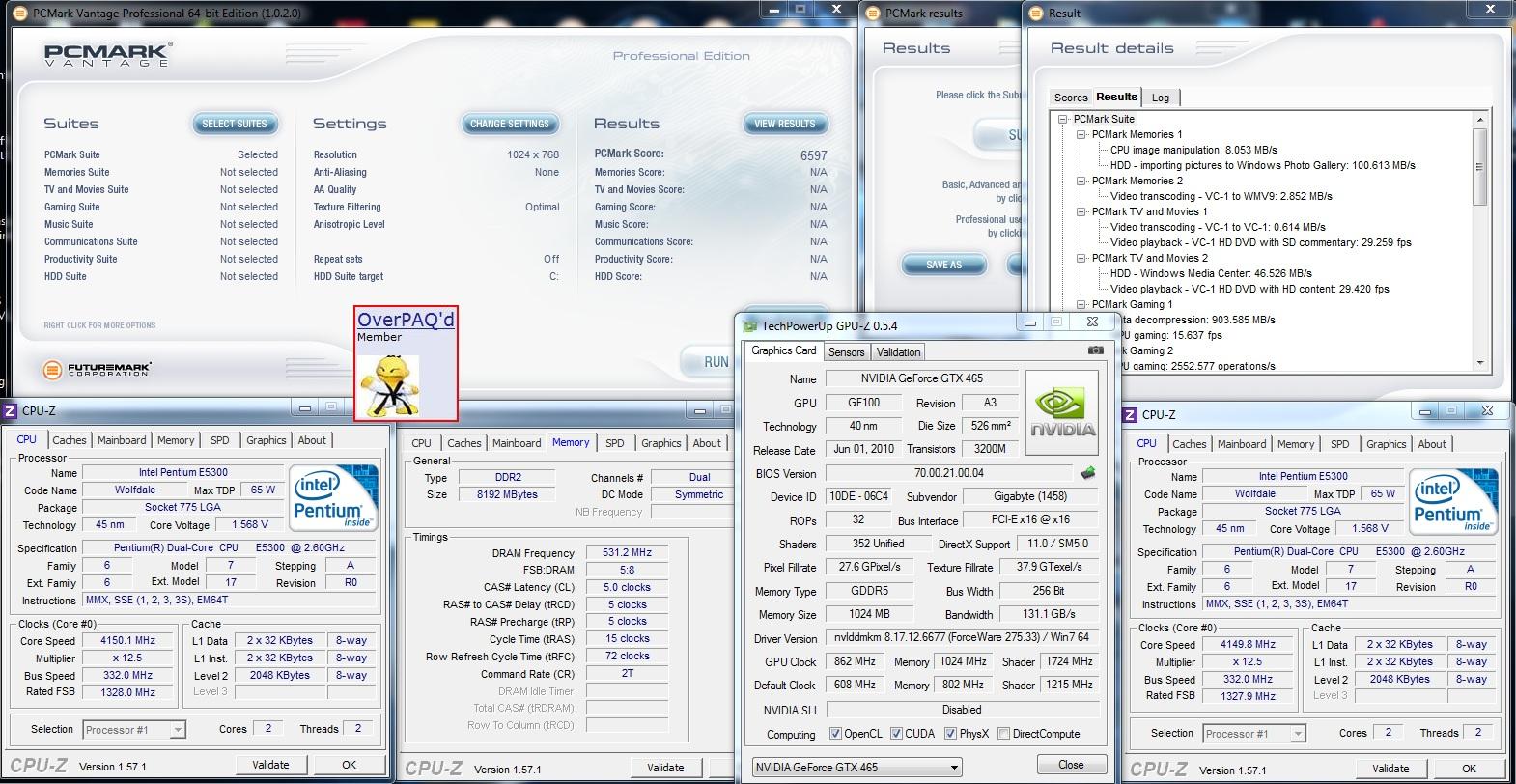Screen dimensions: 1516x784
Task: Open Processor #1 dropdown in right CPU-Z
Action: [1254, 733]
